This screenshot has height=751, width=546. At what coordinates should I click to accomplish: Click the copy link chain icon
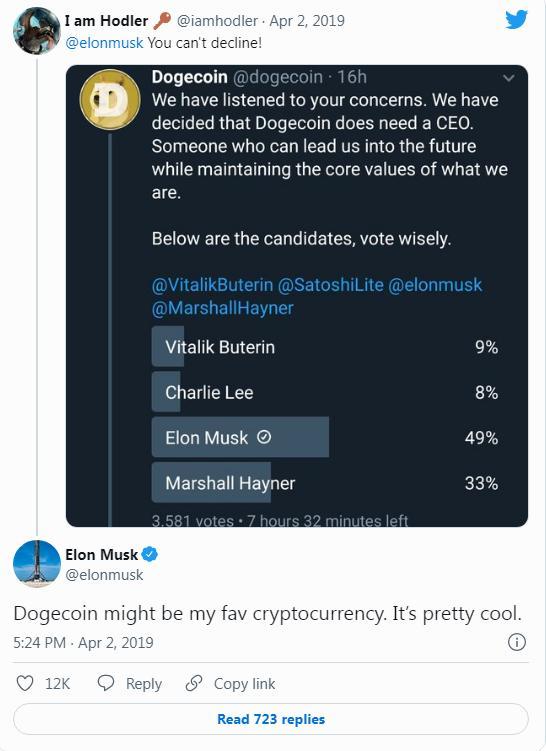pos(193,683)
